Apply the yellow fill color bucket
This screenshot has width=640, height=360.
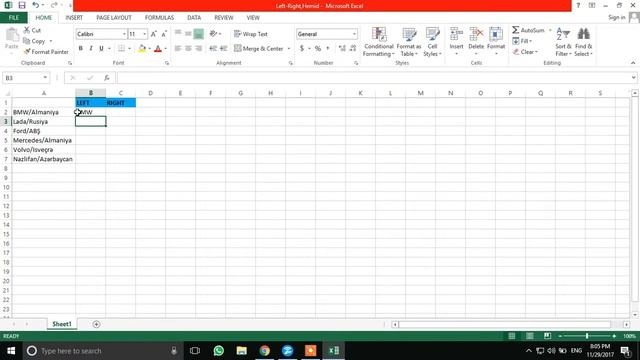pos(142,49)
